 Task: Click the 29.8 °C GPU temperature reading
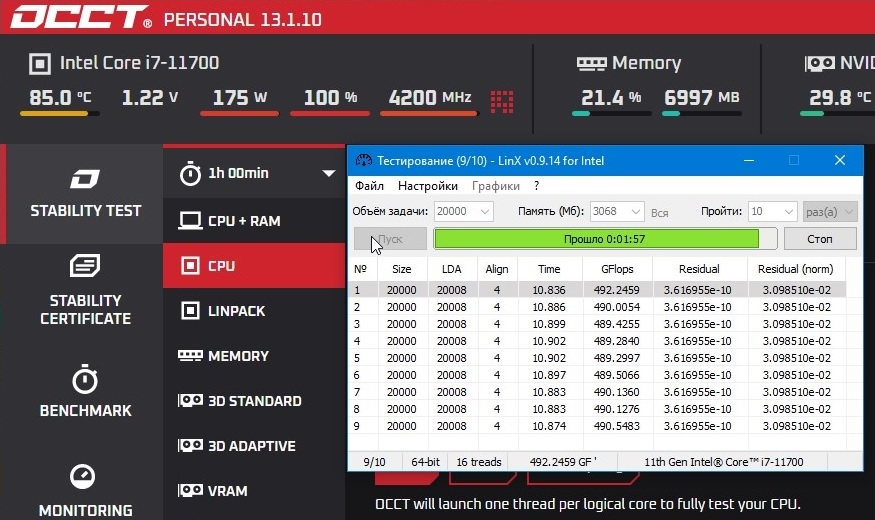pyautogui.click(x=840, y=98)
